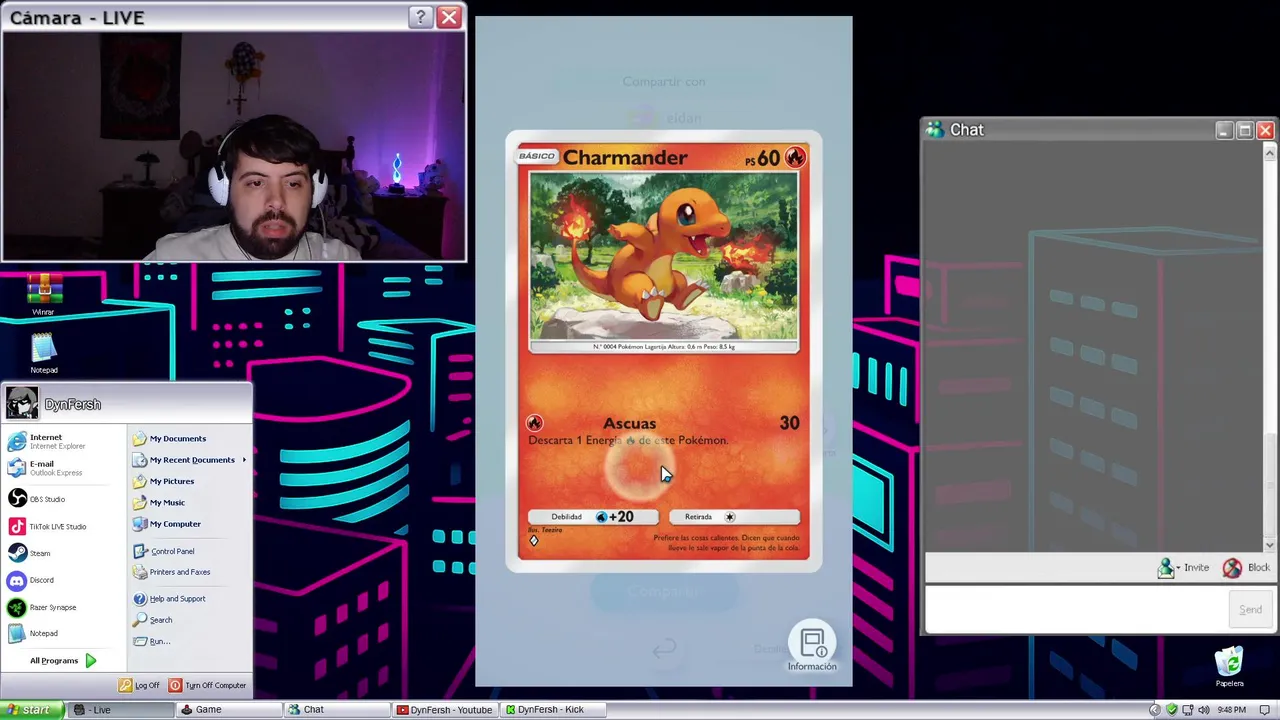Switch to the Chat taskbar window
Screen dimensions: 1280x720
pos(337,710)
